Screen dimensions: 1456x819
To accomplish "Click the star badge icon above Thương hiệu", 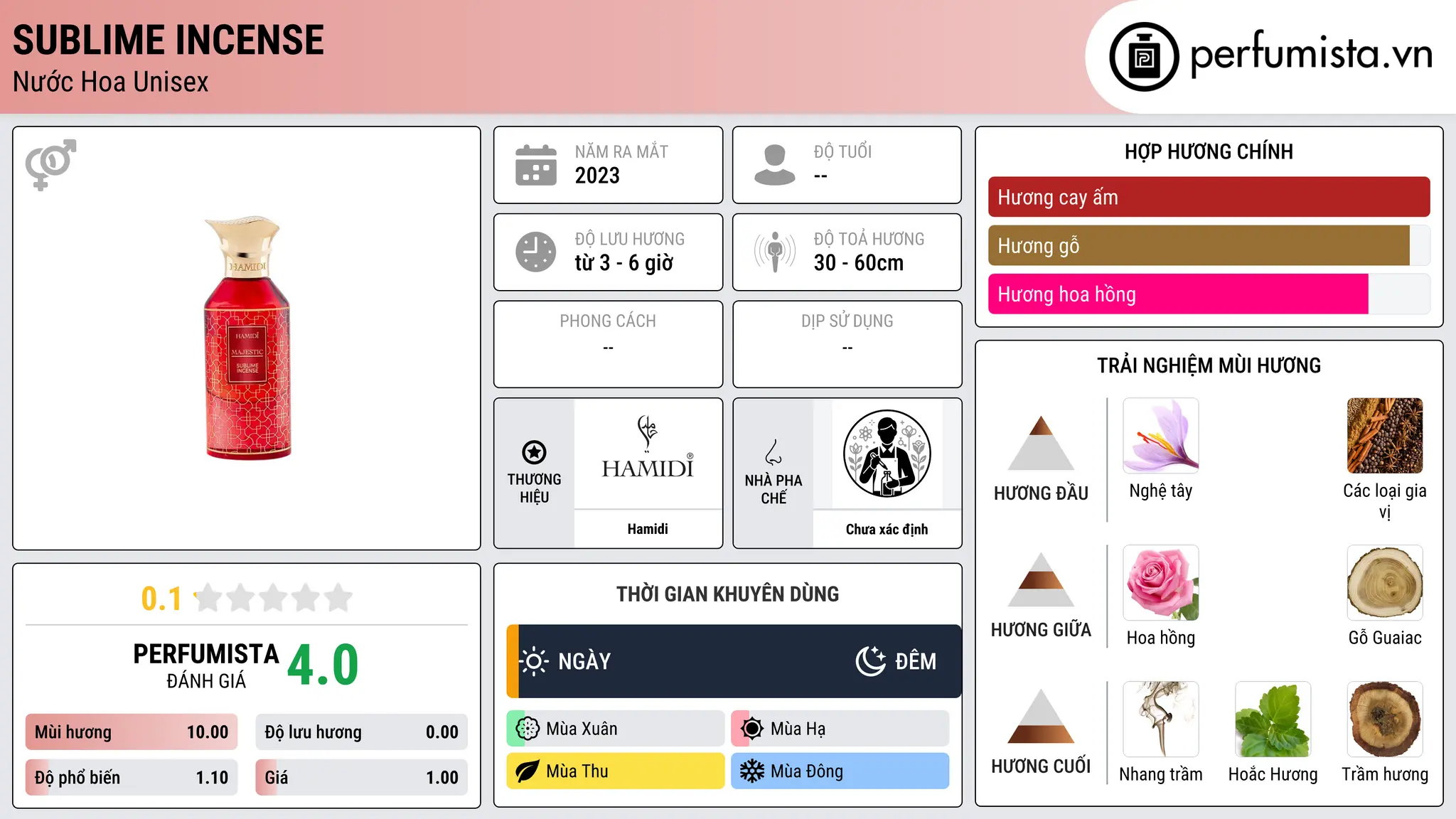I will 534,452.
